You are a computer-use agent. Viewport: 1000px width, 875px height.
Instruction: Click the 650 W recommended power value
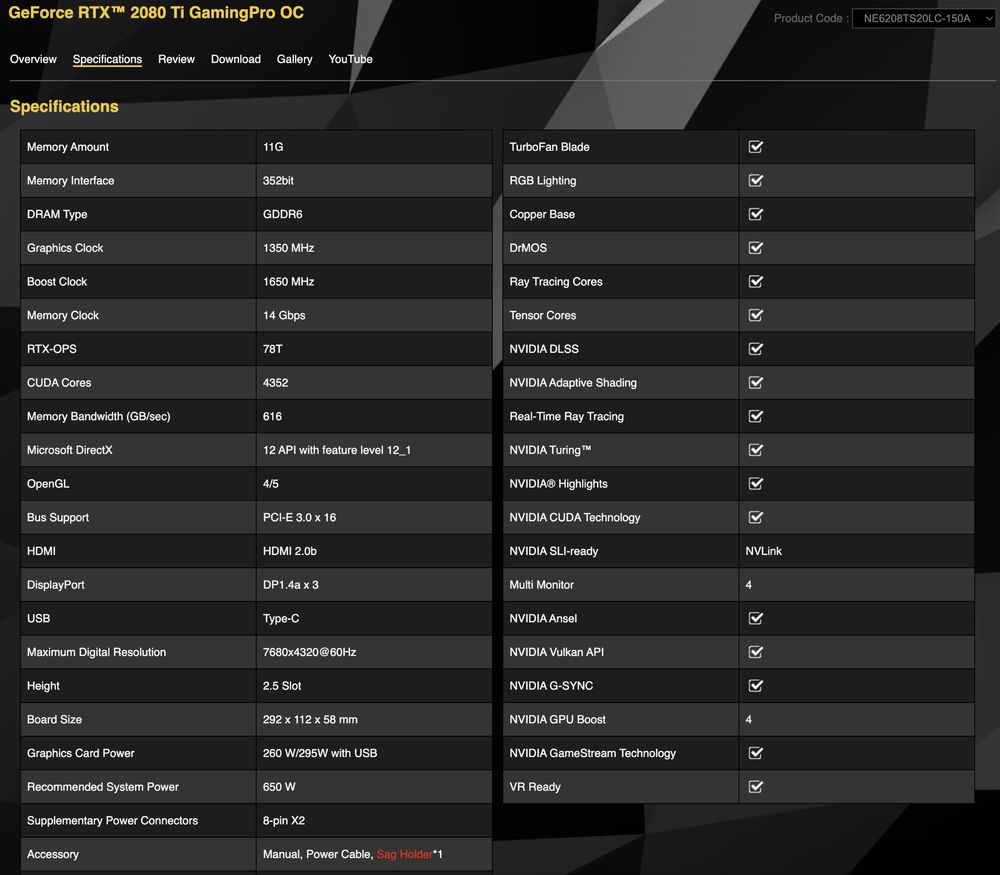[x=279, y=786]
